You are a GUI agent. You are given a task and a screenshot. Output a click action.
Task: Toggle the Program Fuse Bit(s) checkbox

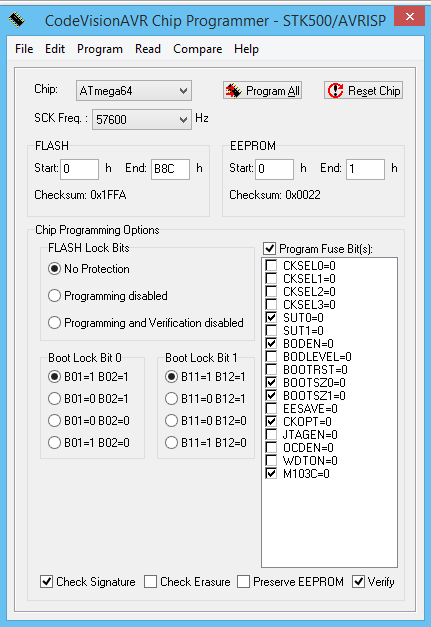click(x=269, y=249)
